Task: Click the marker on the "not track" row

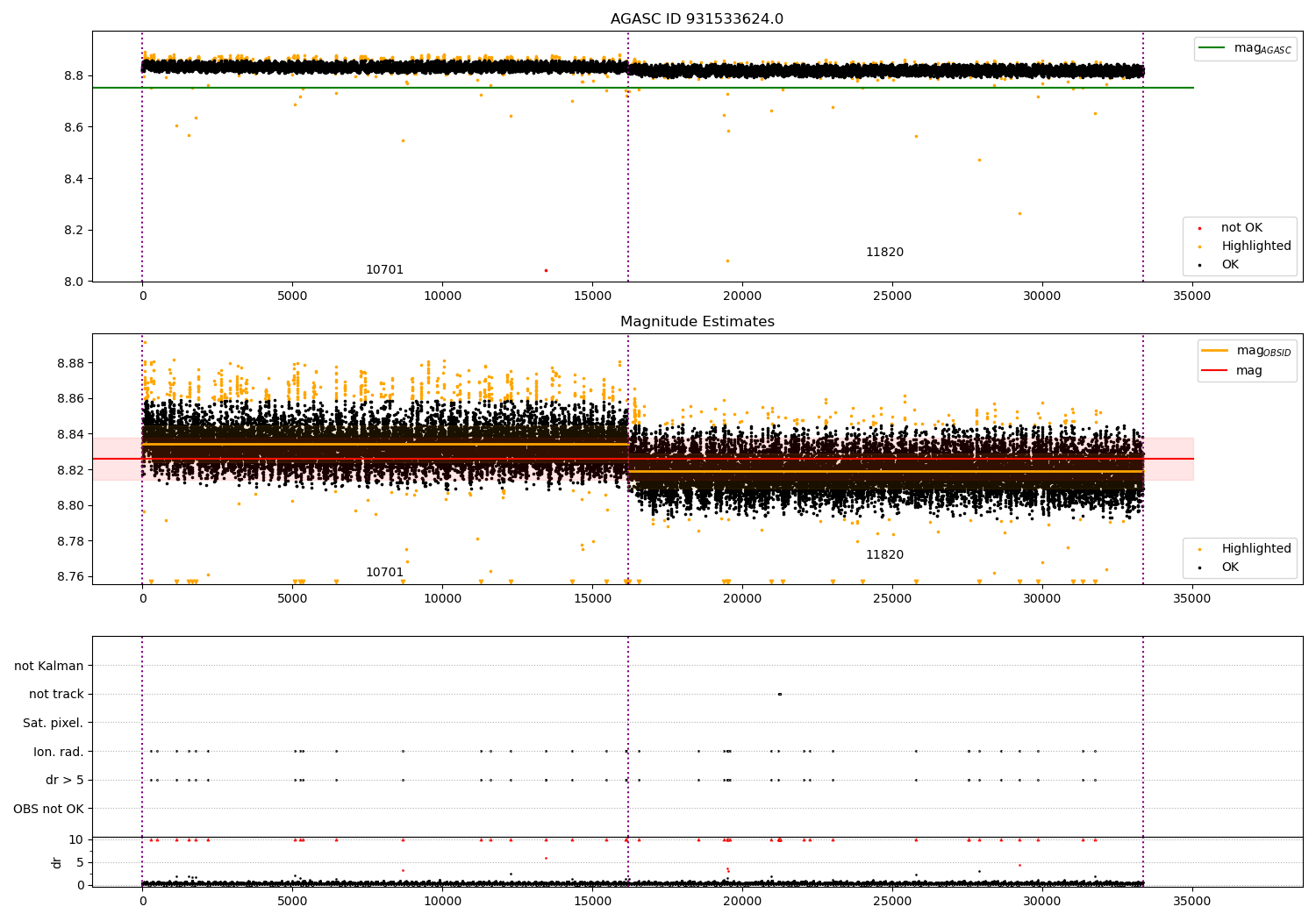Action: 779,695
